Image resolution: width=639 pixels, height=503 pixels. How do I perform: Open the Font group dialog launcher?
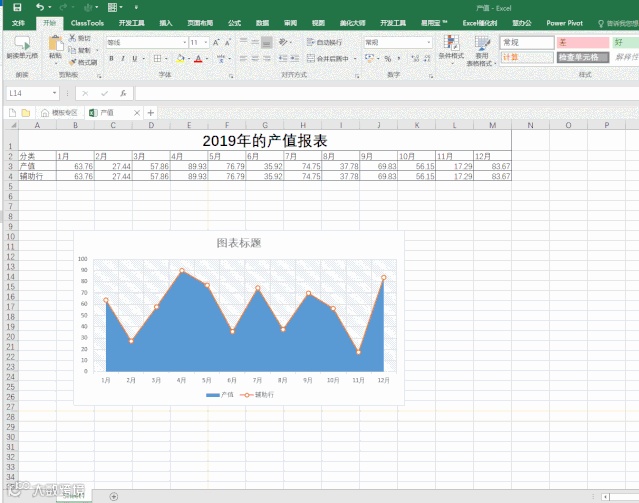coord(231,76)
